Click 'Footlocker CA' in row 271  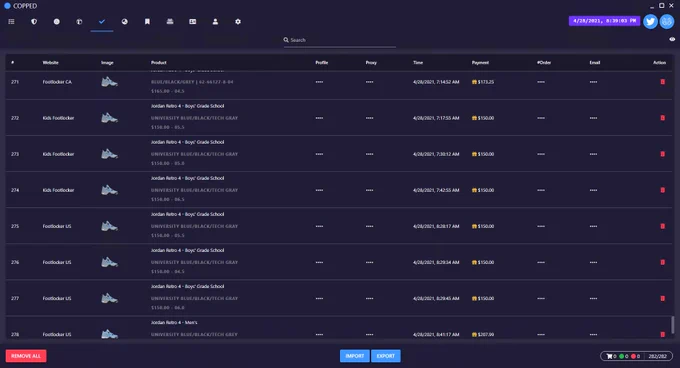click(57, 82)
